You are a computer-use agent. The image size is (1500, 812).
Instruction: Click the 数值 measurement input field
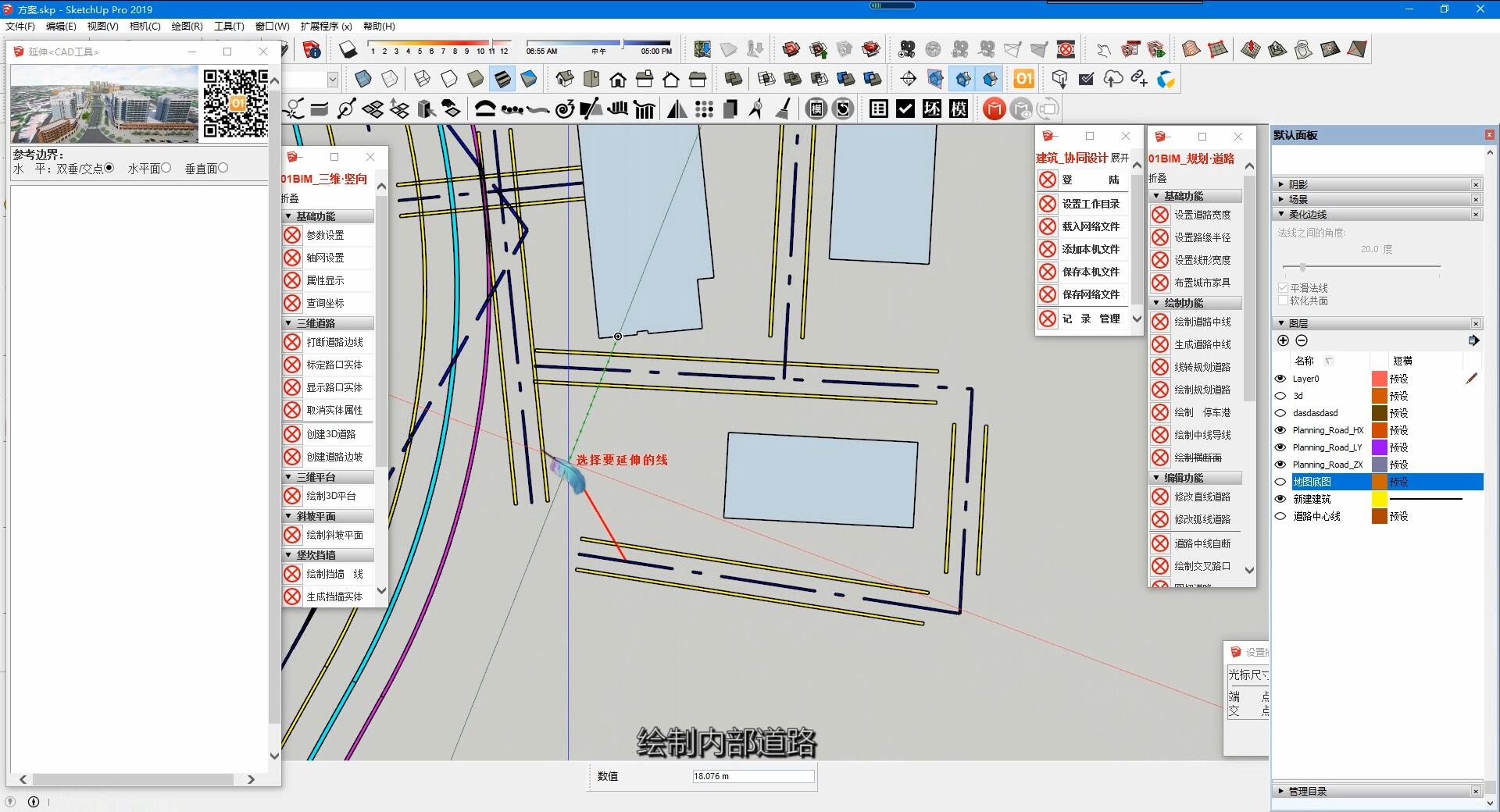coord(753,776)
